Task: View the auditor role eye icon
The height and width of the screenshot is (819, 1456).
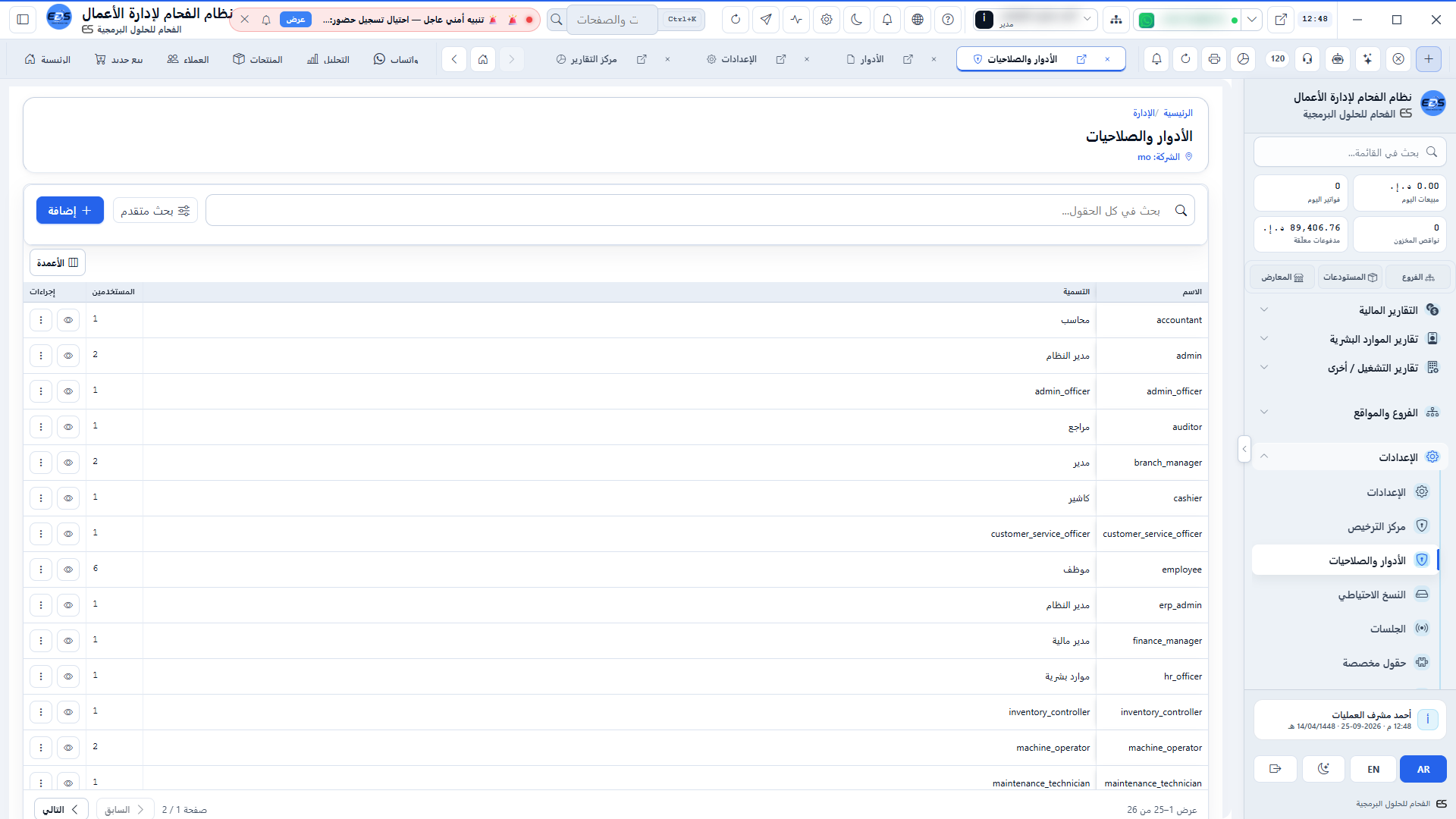Action: pyautogui.click(x=68, y=427)
